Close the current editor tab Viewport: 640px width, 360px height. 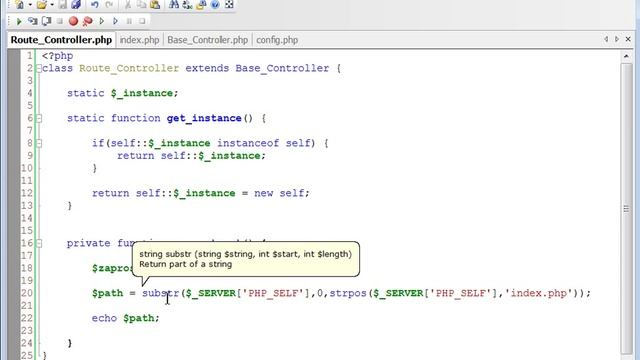628,39
